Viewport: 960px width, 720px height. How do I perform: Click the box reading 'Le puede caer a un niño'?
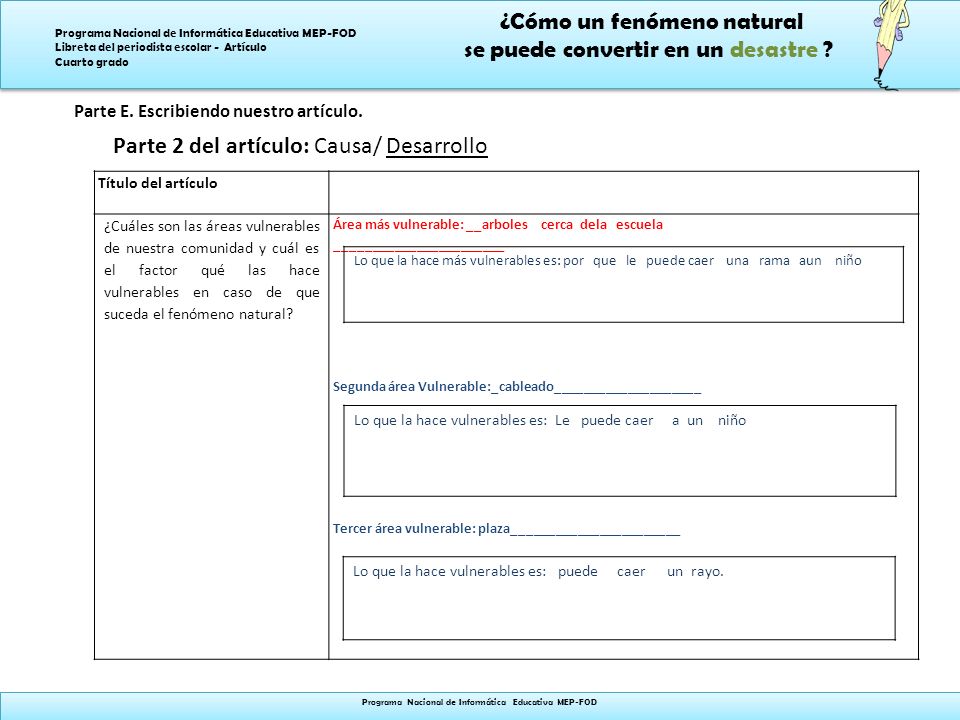point(620,451)
